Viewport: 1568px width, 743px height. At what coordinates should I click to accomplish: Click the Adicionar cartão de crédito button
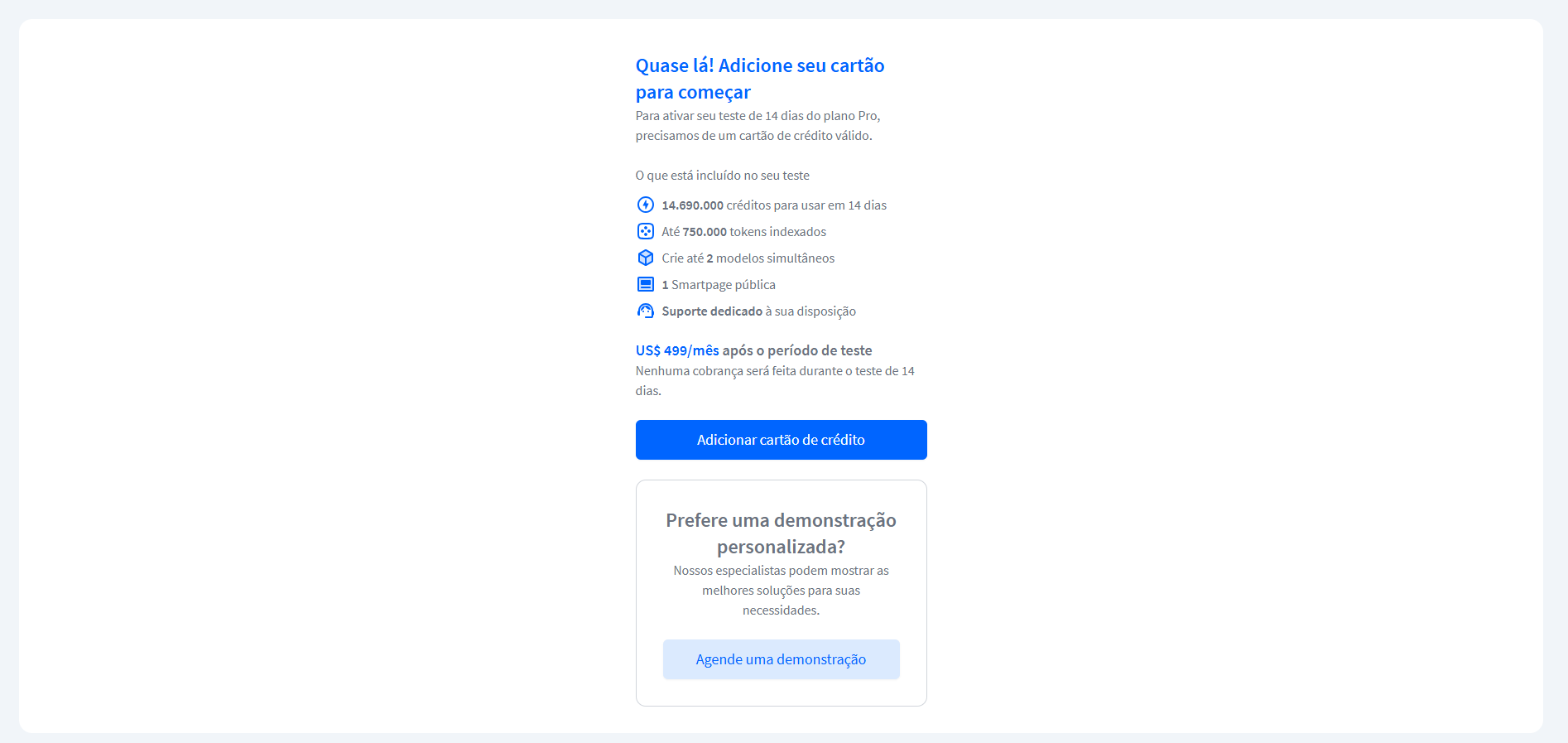click(x=781, y=440)
